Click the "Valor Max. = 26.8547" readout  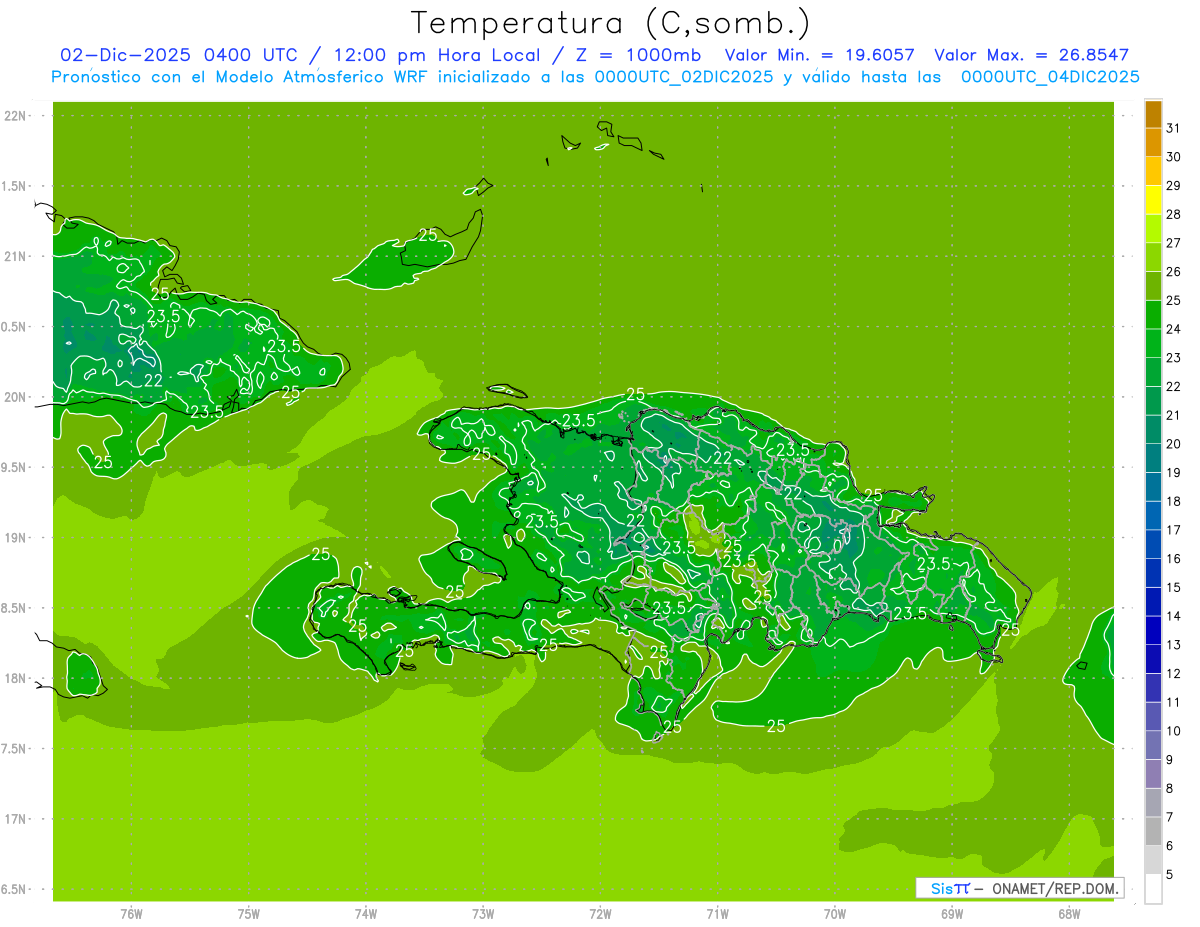tap(1032, 55)
